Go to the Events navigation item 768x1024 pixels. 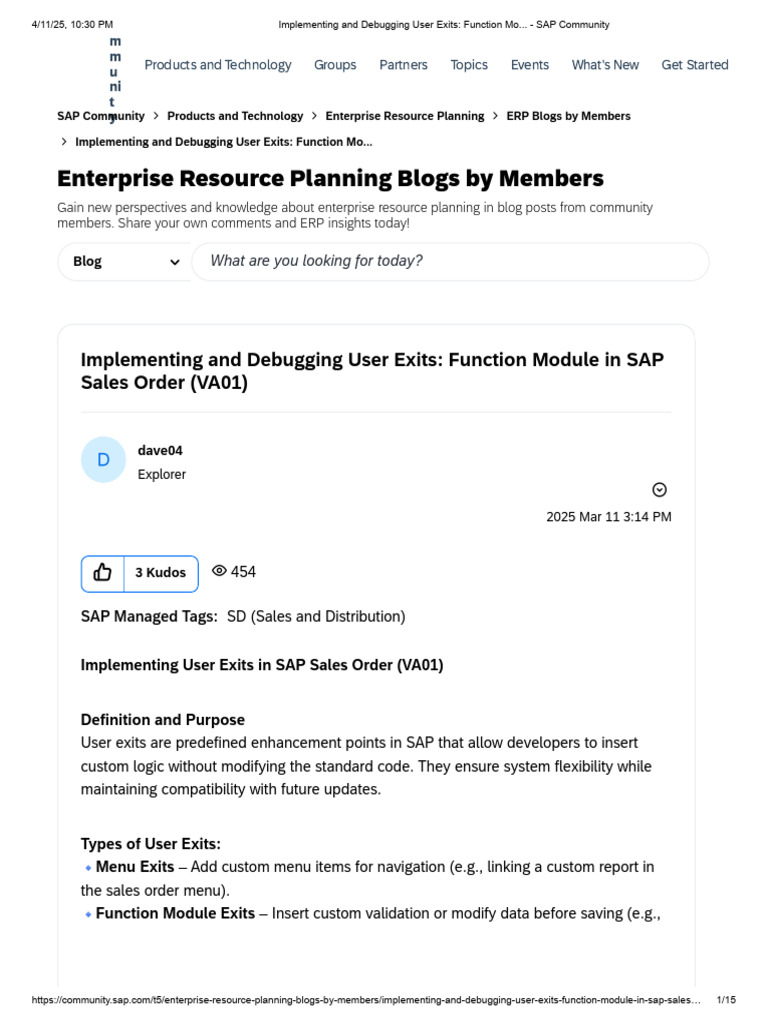click(x=530, y=65)
